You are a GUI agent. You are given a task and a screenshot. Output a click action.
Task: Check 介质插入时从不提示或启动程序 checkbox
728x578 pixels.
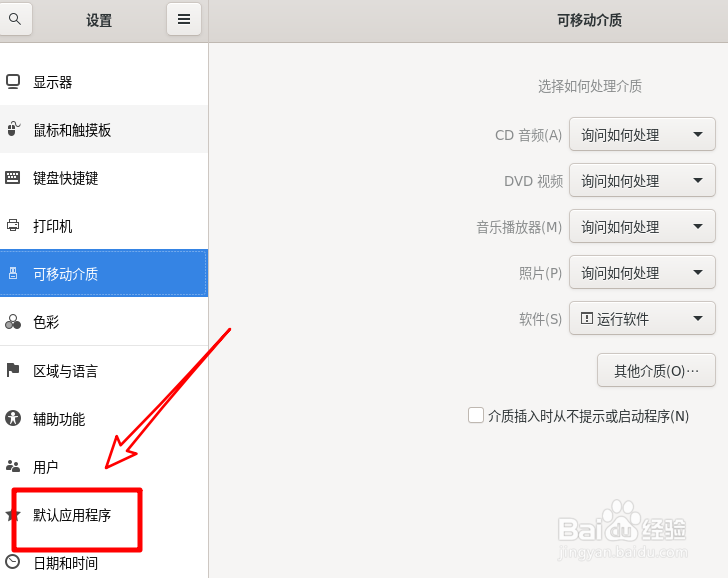click(x=476, y=415)
